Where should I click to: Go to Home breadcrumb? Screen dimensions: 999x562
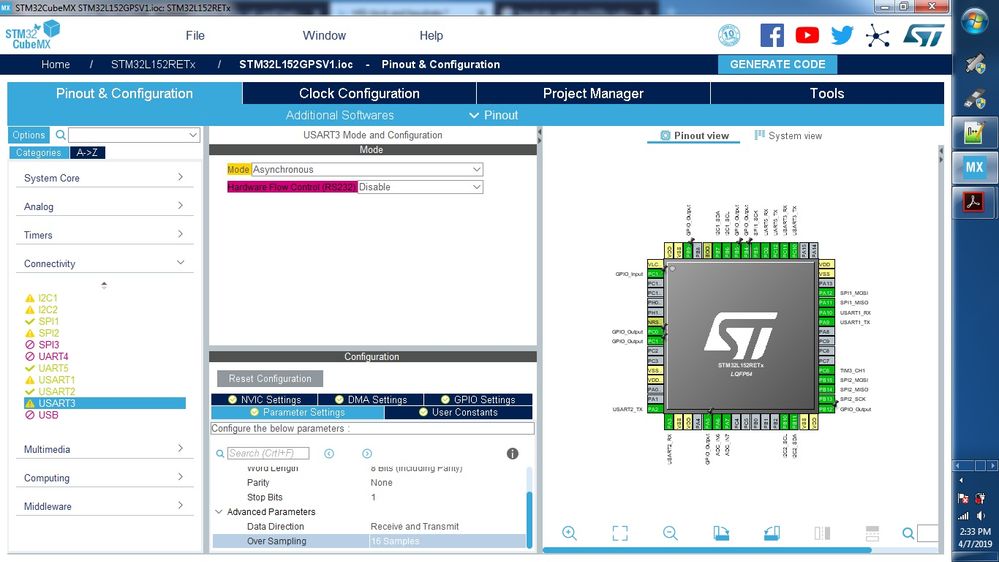[55, 64]
